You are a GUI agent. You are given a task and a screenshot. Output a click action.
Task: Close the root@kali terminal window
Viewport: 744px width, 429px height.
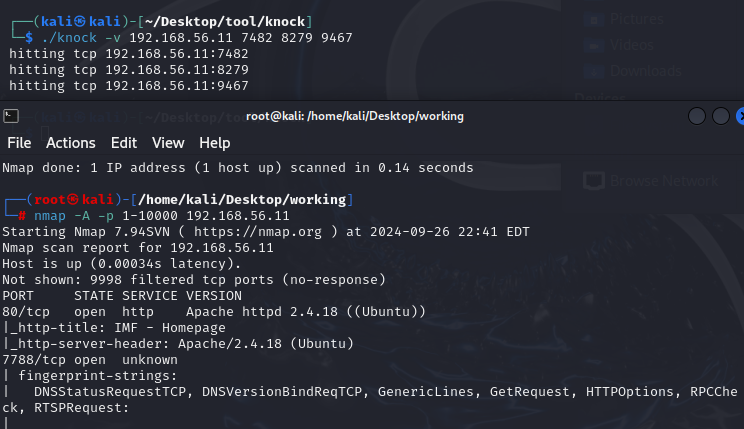(740, 116)
